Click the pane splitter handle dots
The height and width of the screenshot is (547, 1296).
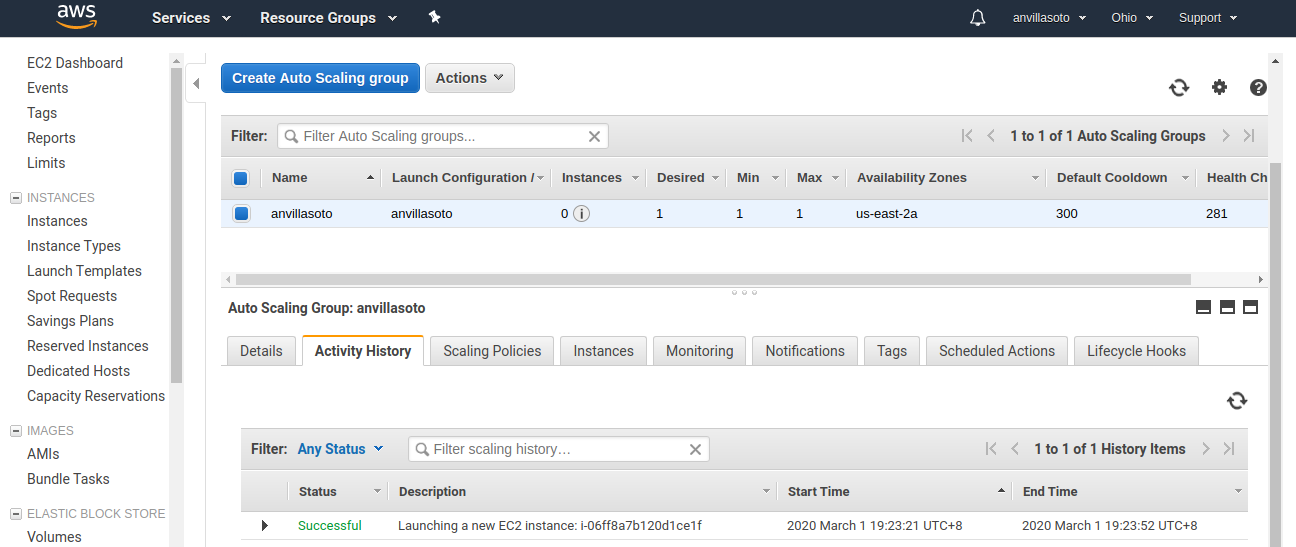pyautogui.click(x=744, y=293)
